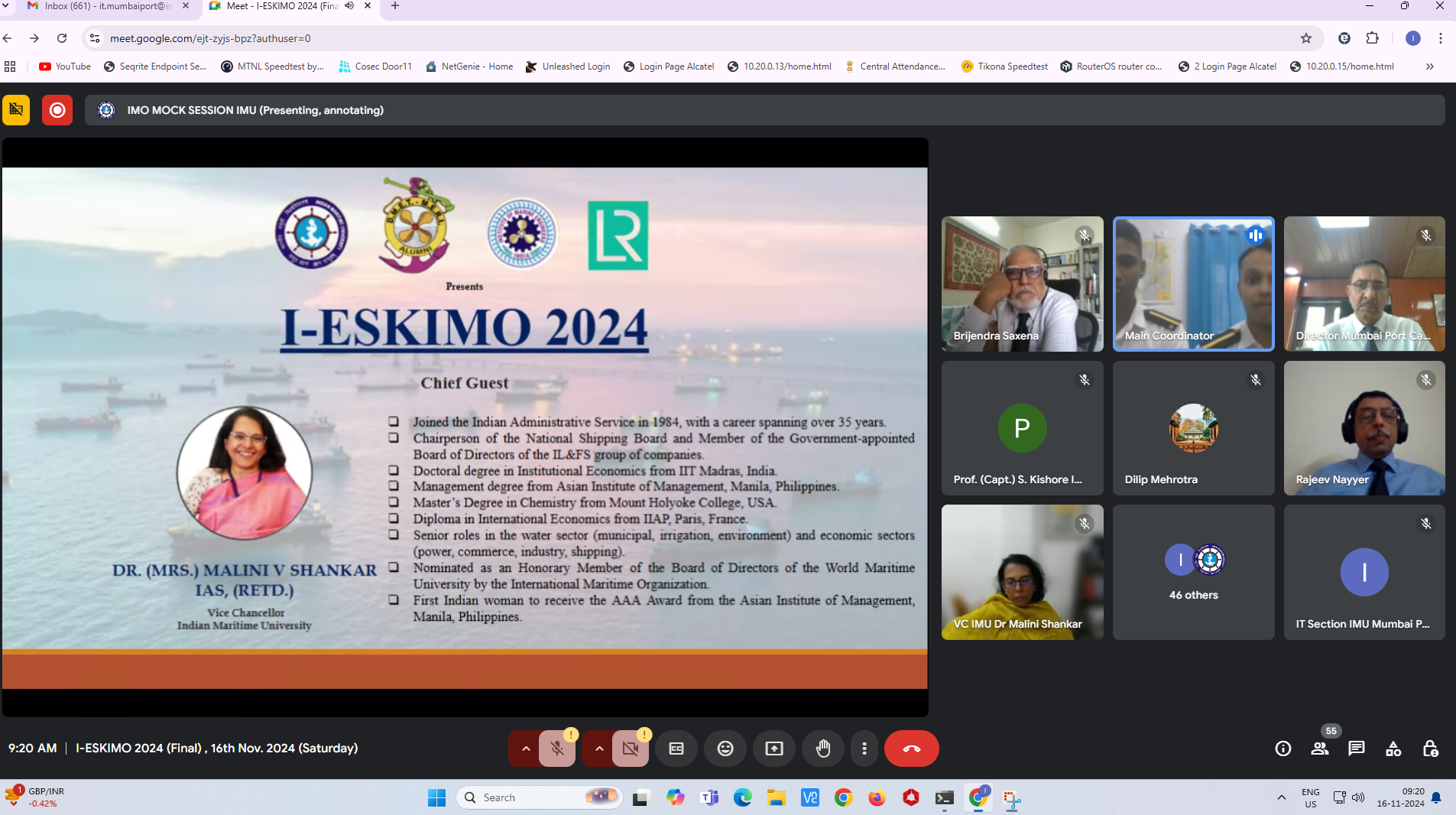Expand video settings arrow beside camera

pyautogui.click(x=599, y=748)
